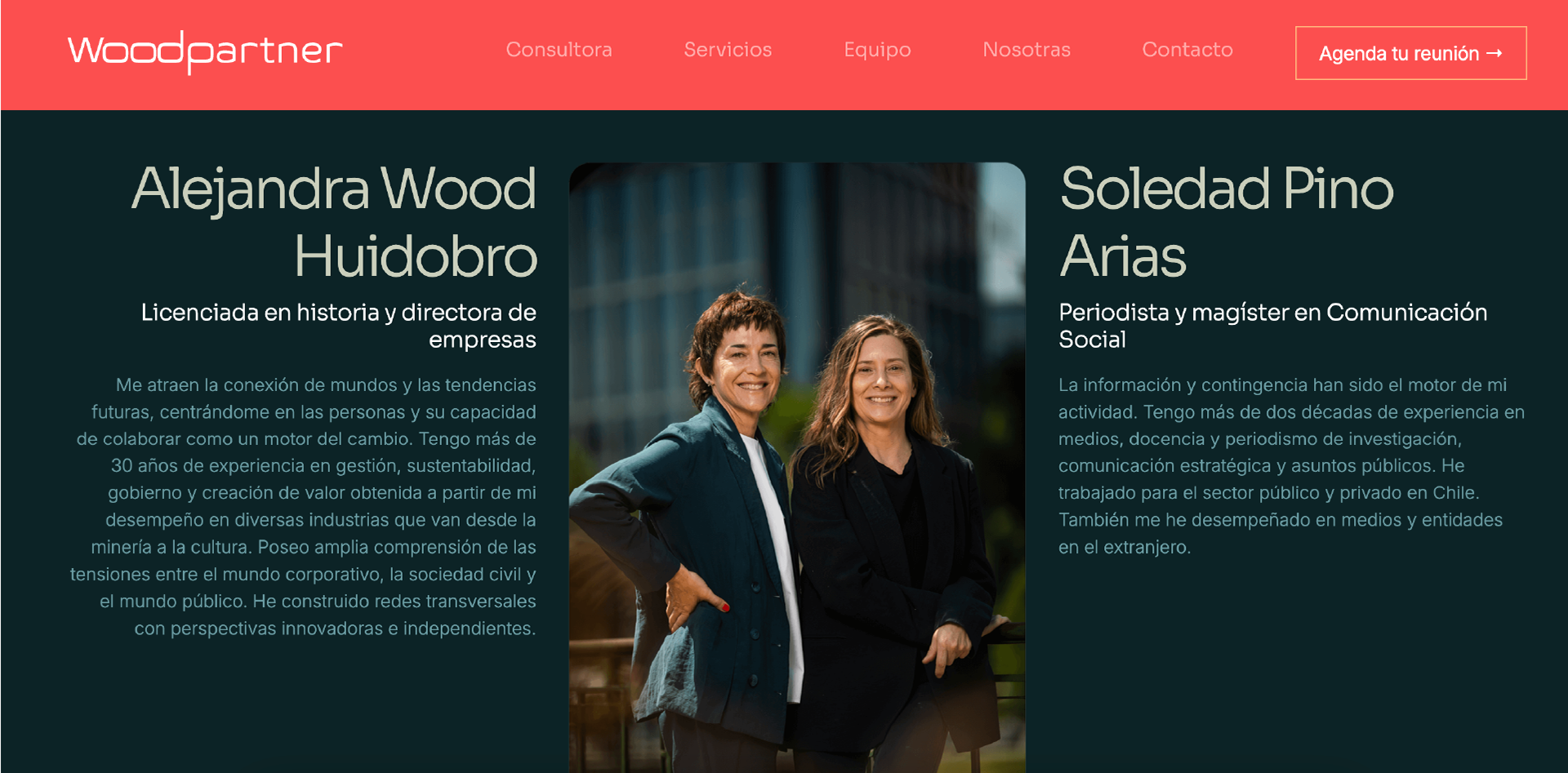The image size is (1568, 773).
Task: Open the Nosotras page link
Action: point(1027,50)
